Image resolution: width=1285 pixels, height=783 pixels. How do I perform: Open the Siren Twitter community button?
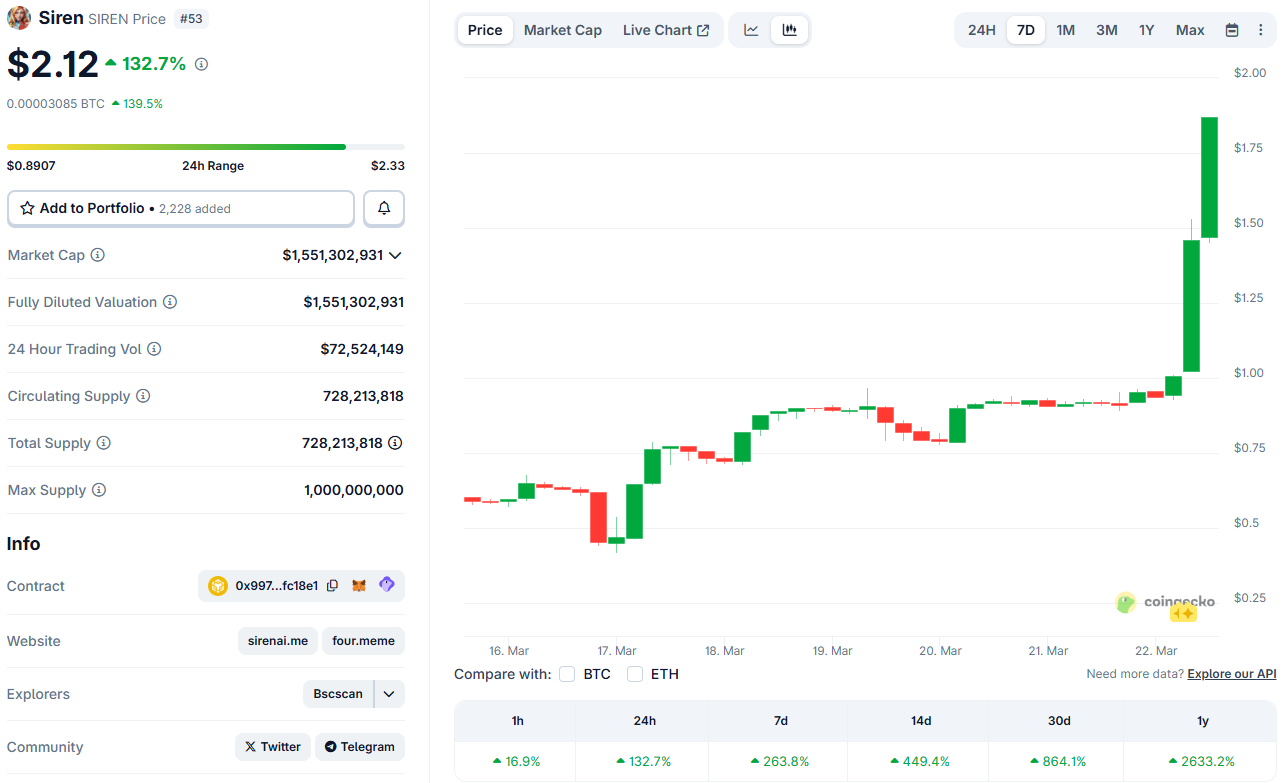coord(272,746)
